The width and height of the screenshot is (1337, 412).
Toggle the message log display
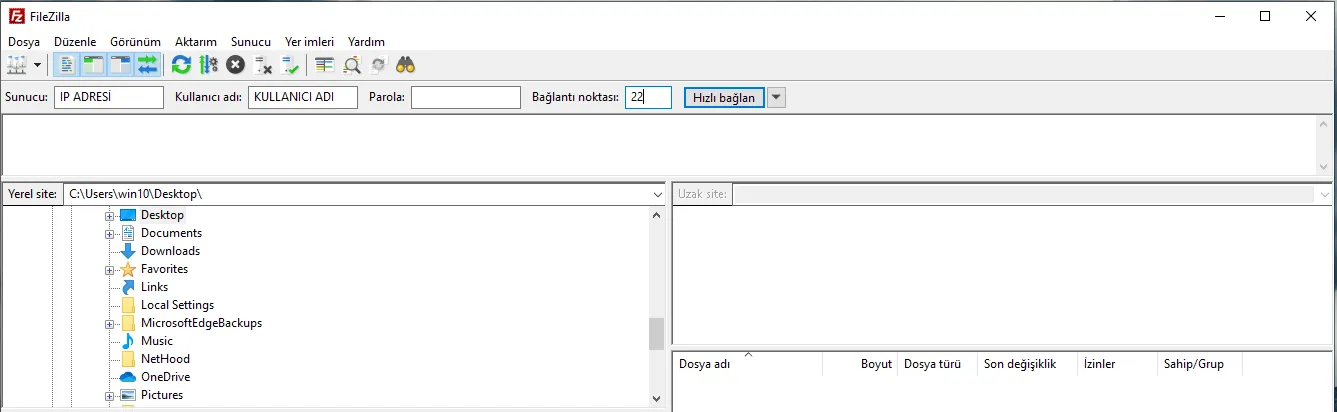click(x=67, y=65)
